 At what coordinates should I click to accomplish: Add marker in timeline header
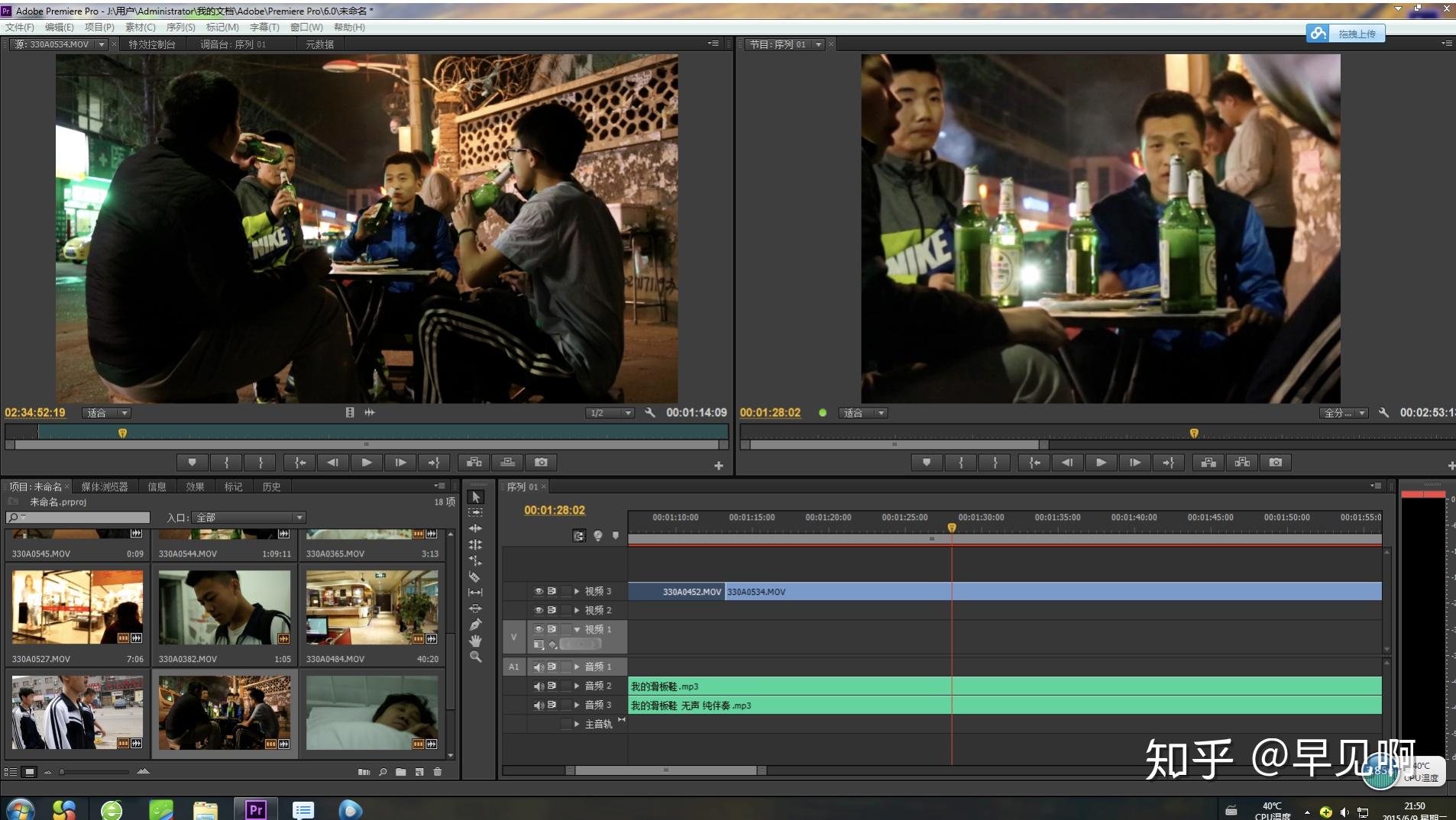pos(616,536)
